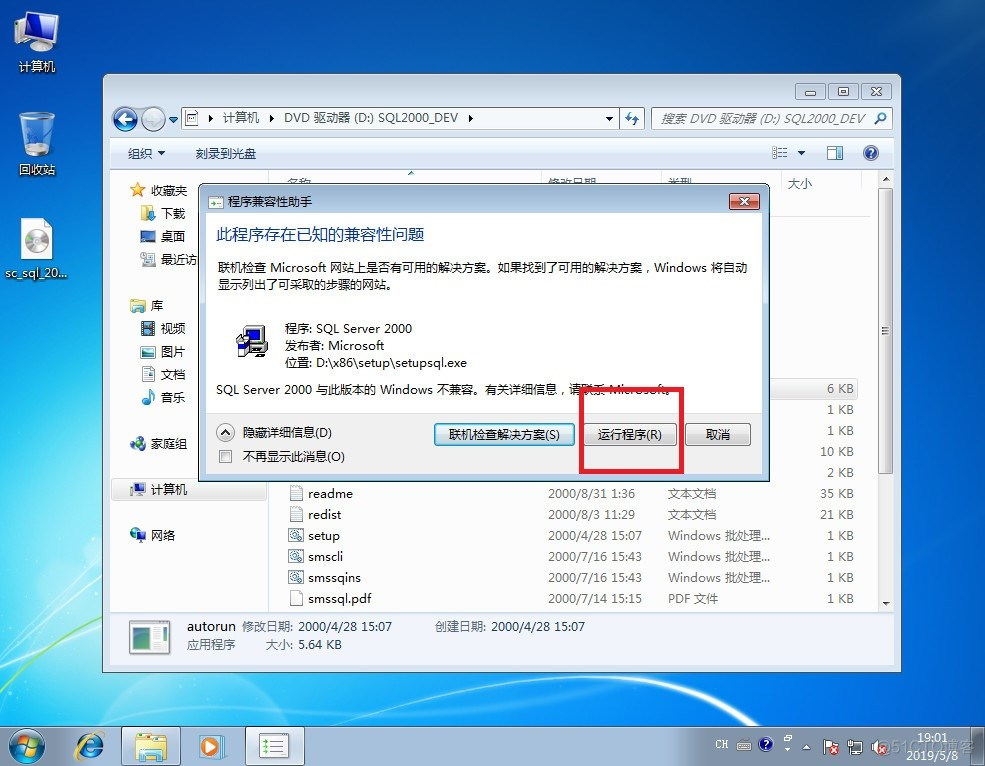This screenshot has width=985, height=766.
Task: Click the 大小 column header
Action: pyautogui.click(x=799, y=183)
